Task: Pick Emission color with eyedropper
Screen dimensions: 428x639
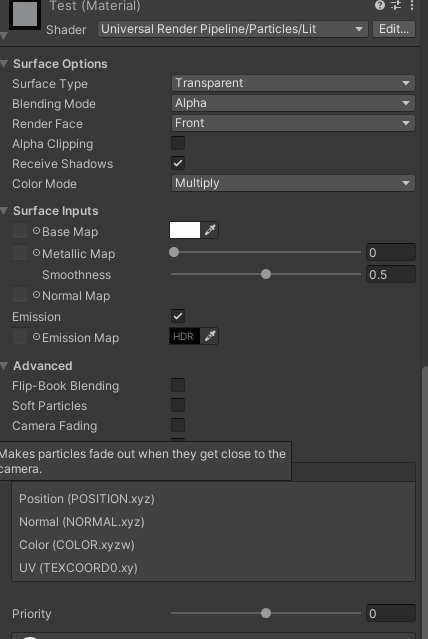Action: pyautogui.click(x=210, y=336)
